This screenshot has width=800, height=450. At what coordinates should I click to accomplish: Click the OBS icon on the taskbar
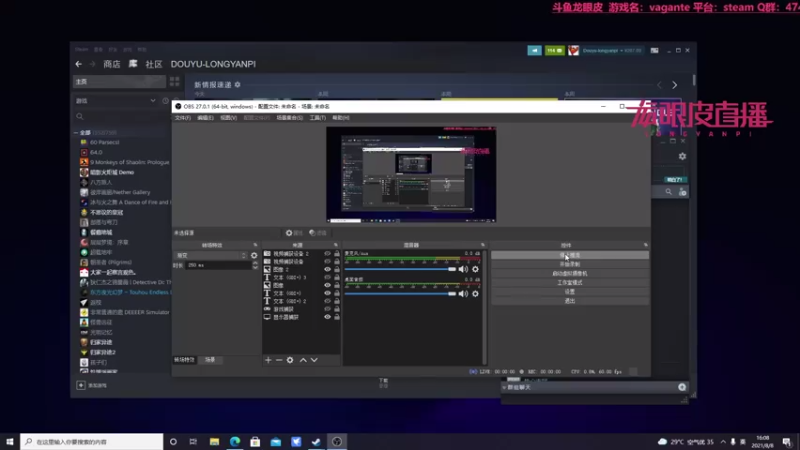pyautogui.click(x=337, y=442)
